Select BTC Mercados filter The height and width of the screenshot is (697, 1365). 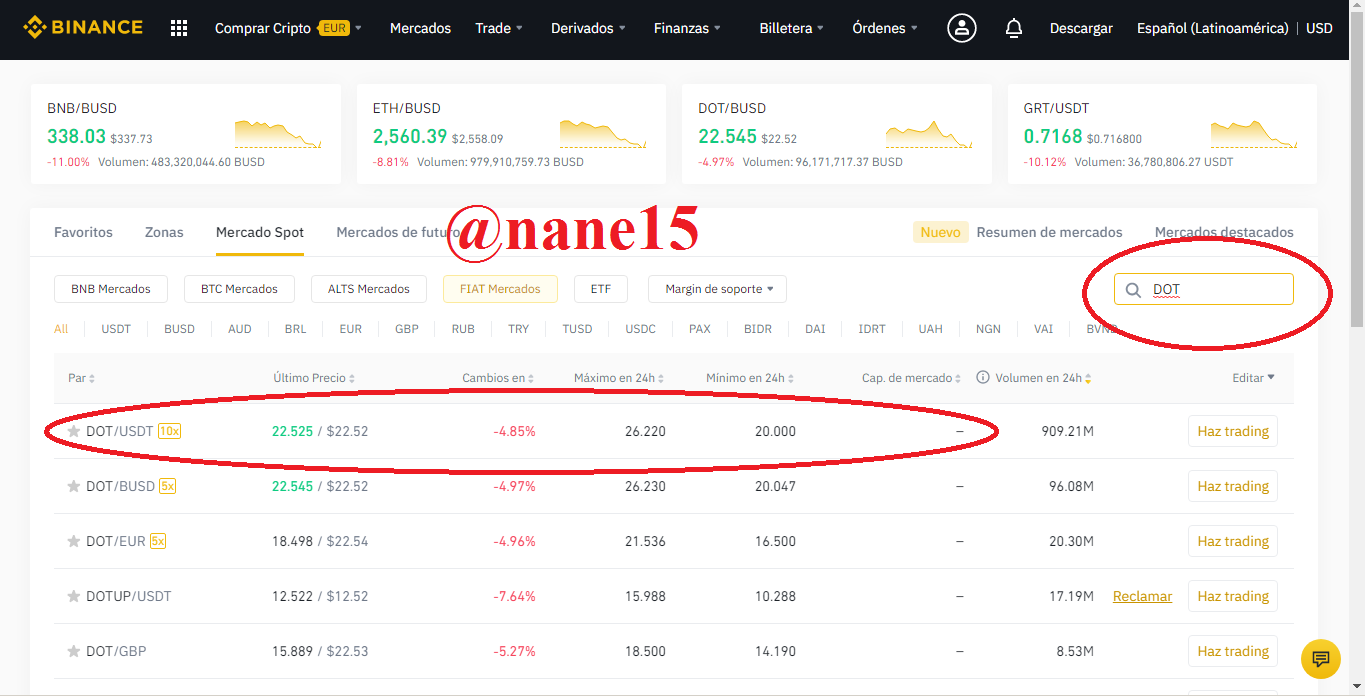click(239, 289)
